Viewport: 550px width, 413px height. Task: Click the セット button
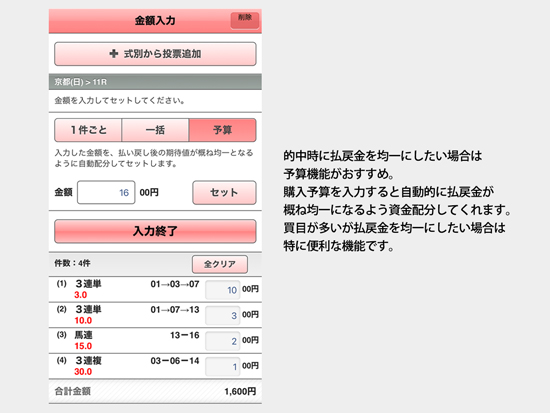coord(224,192)
